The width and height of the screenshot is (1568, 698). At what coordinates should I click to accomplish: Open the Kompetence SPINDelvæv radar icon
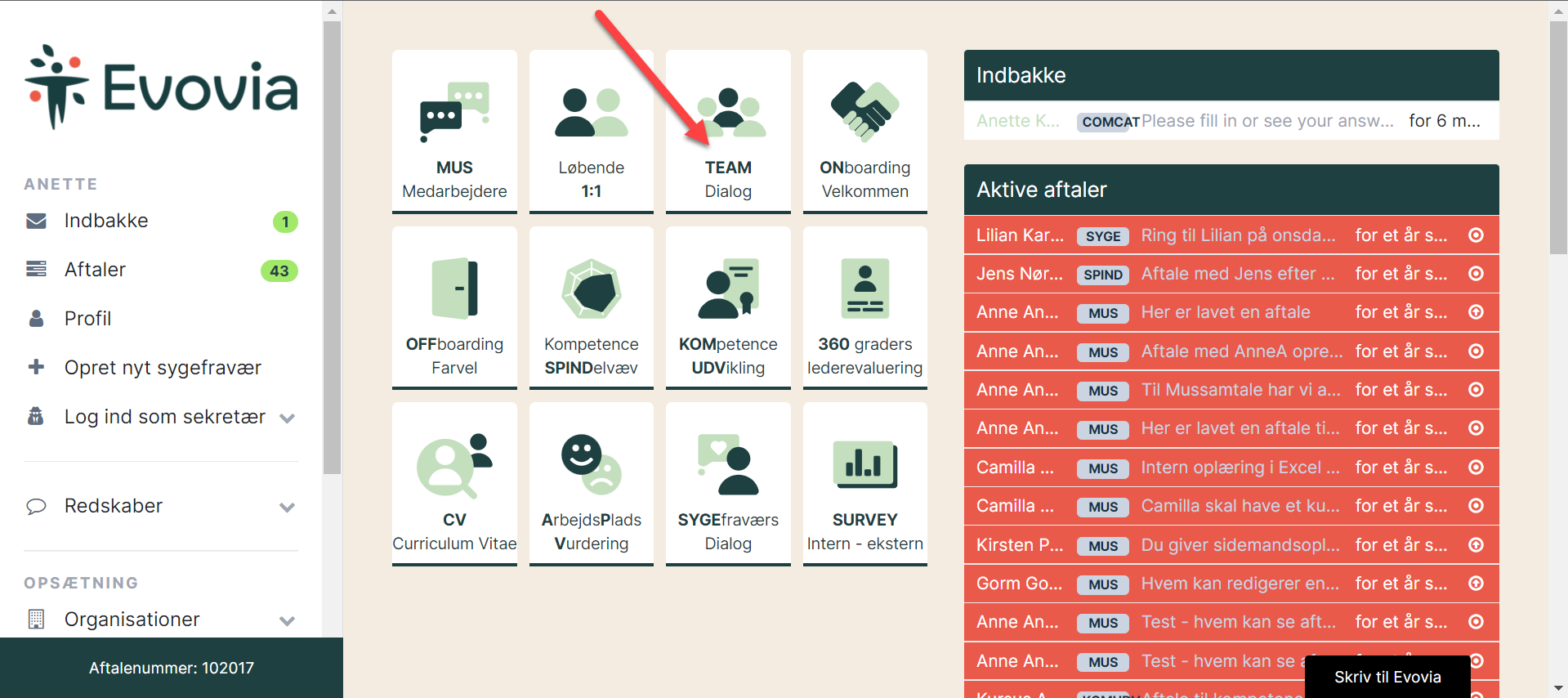(591, 289)
